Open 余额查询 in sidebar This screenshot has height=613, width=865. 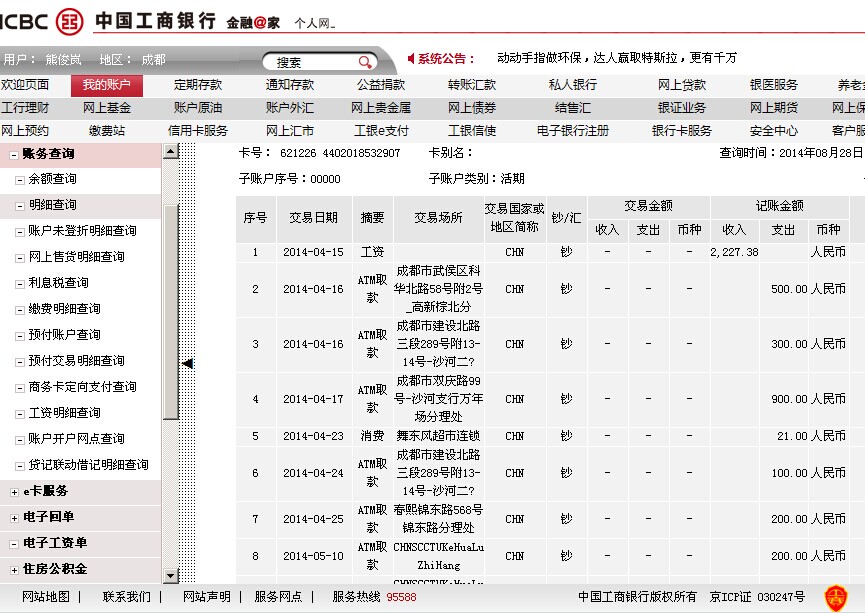click(x=52, y=179)
